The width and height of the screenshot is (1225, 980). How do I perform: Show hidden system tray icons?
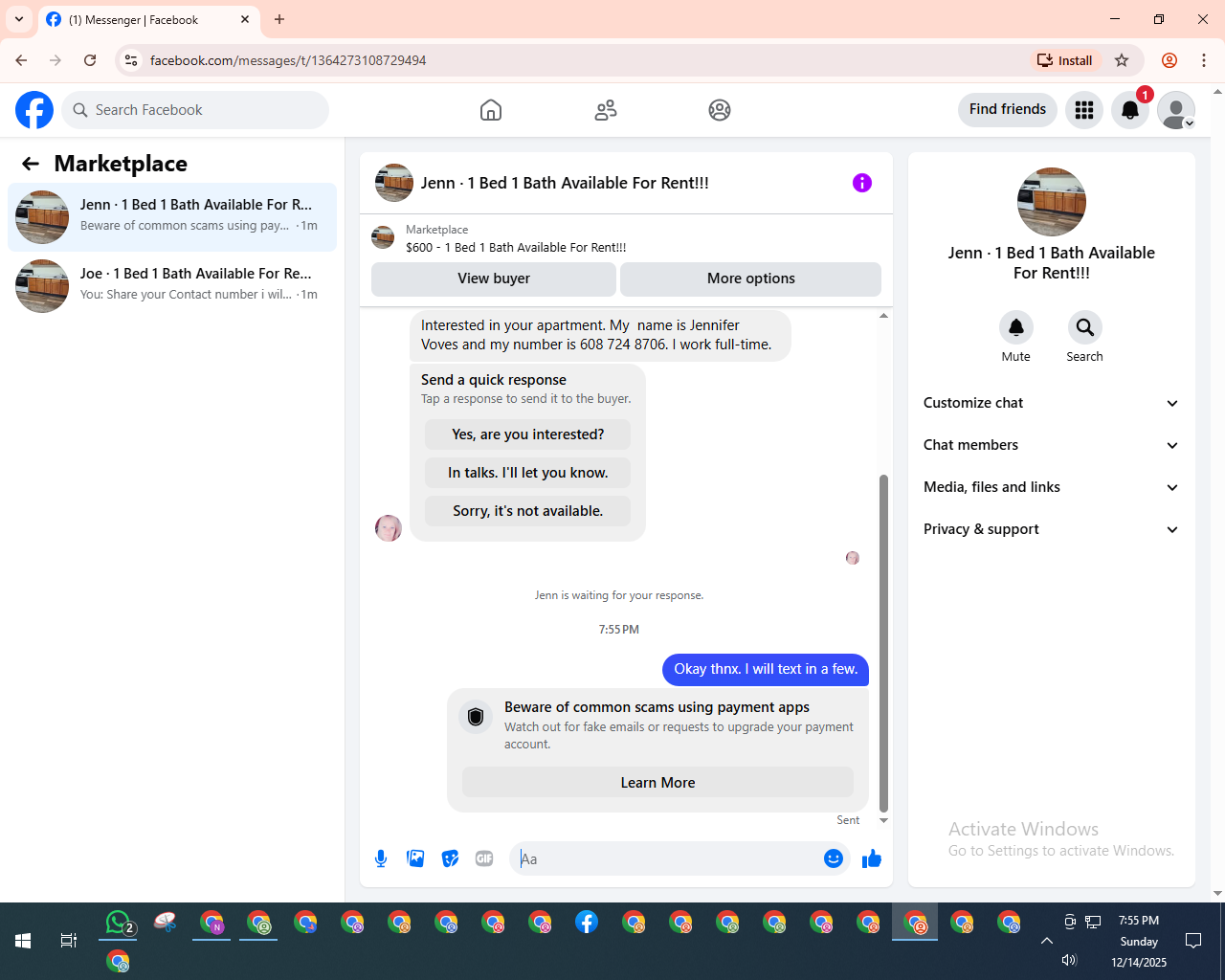click(x=1046, y=941)
